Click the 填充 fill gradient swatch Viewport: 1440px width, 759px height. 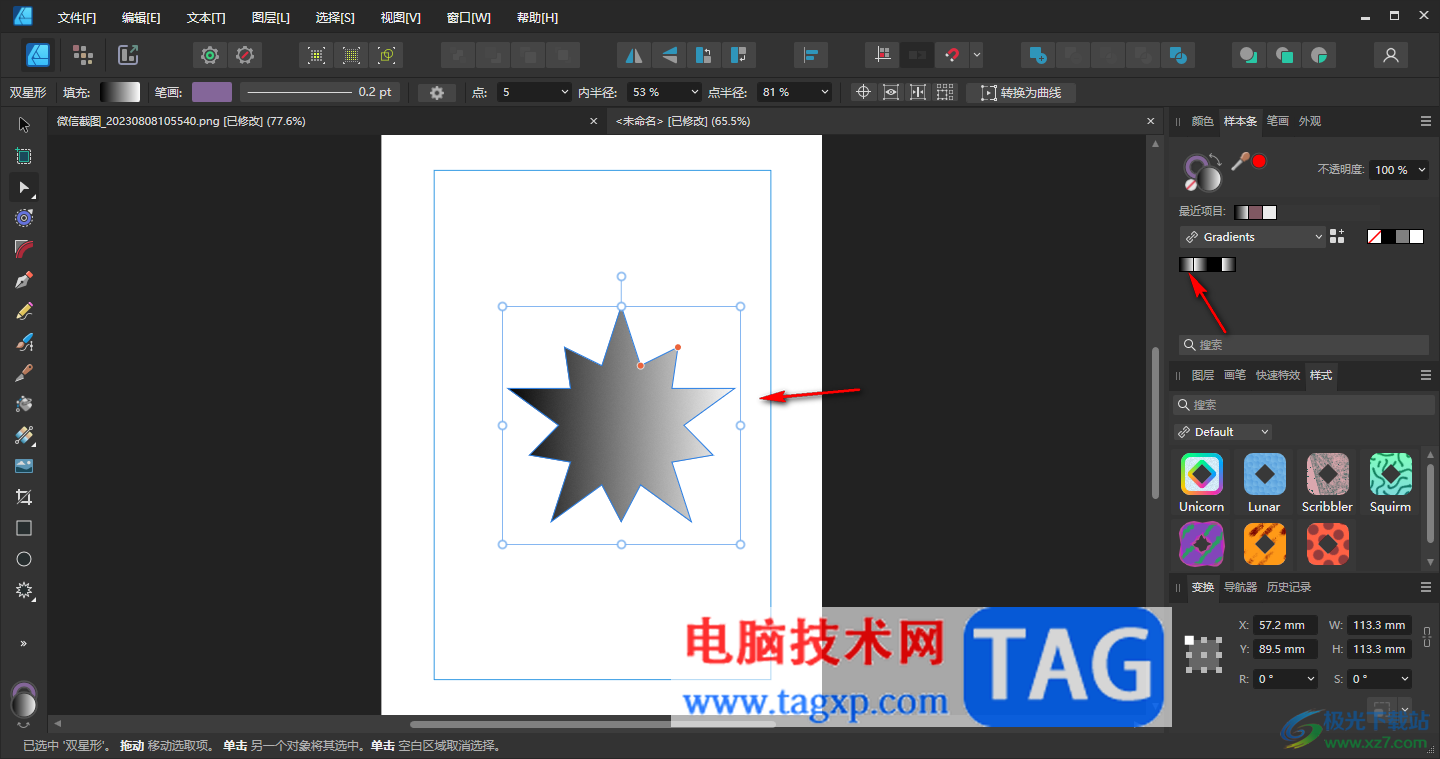[120, 92]
